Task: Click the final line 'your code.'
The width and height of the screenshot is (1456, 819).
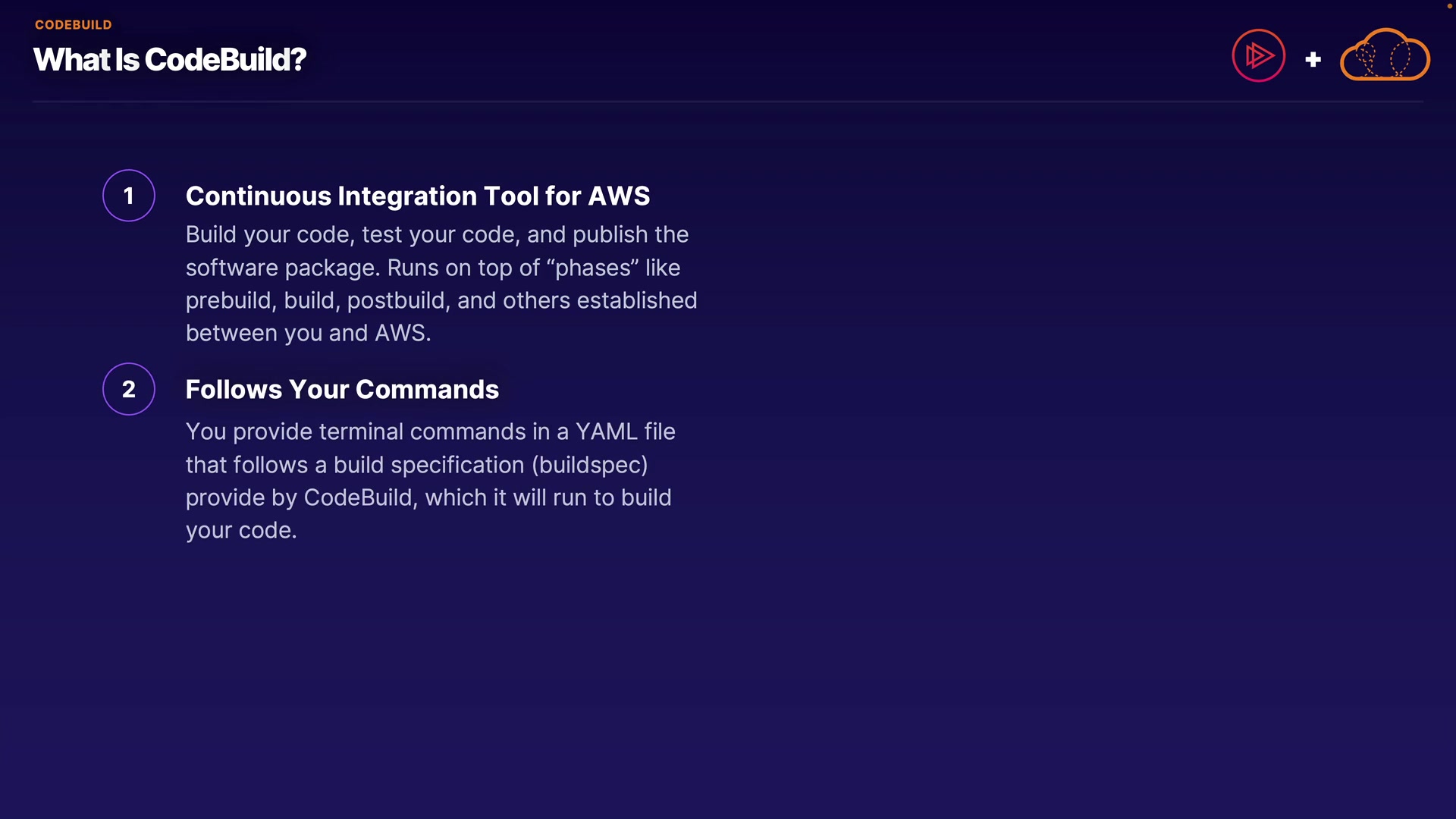Action: [x=241, y=530]
